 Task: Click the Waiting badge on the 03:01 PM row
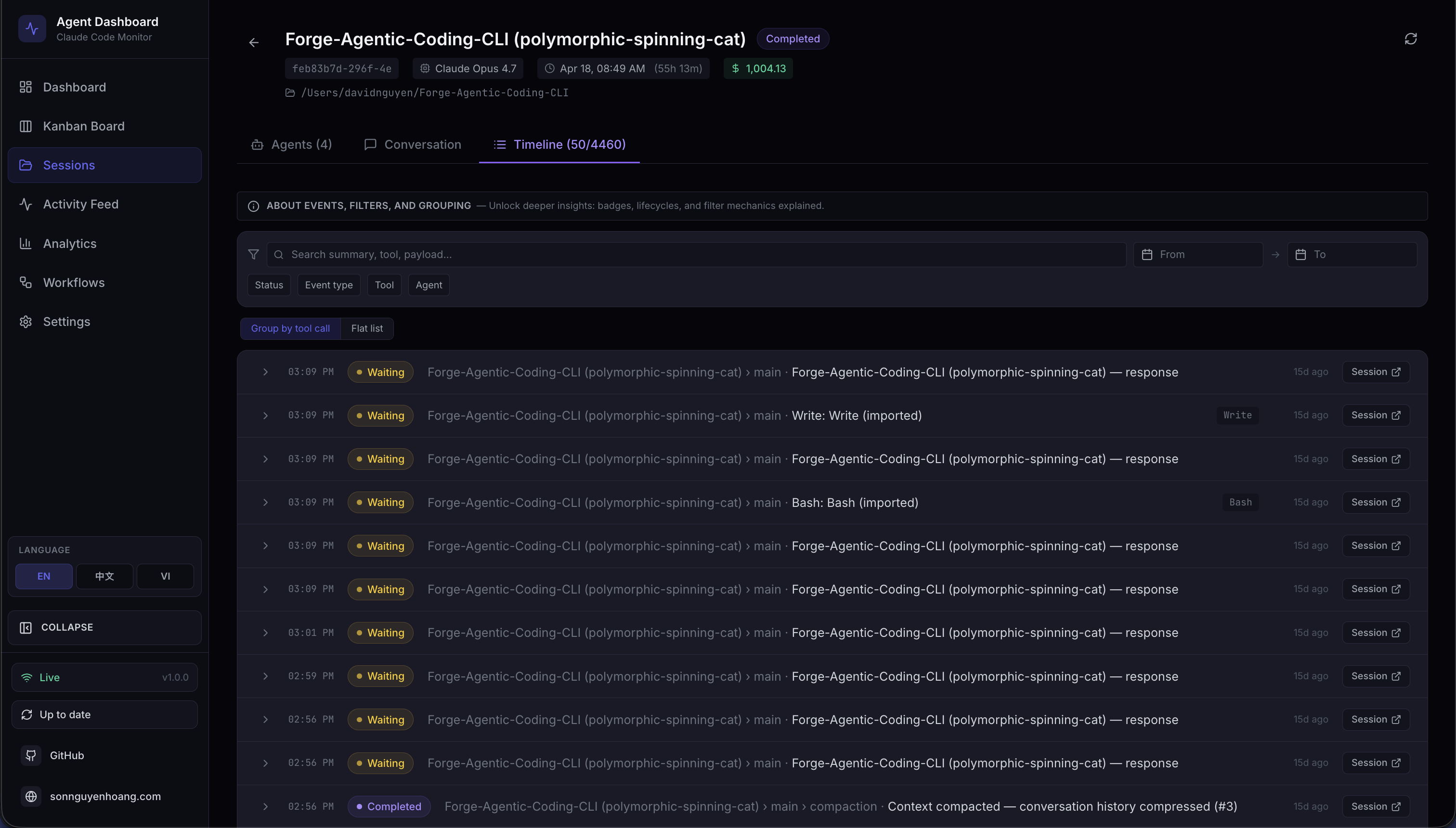pyautogui.click(x=380, y=633)
